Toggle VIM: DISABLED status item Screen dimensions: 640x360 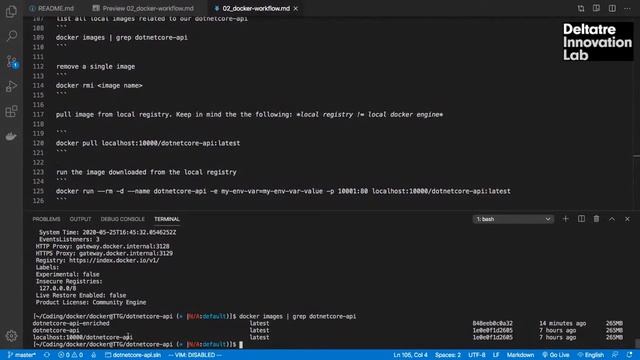point(195,355)
